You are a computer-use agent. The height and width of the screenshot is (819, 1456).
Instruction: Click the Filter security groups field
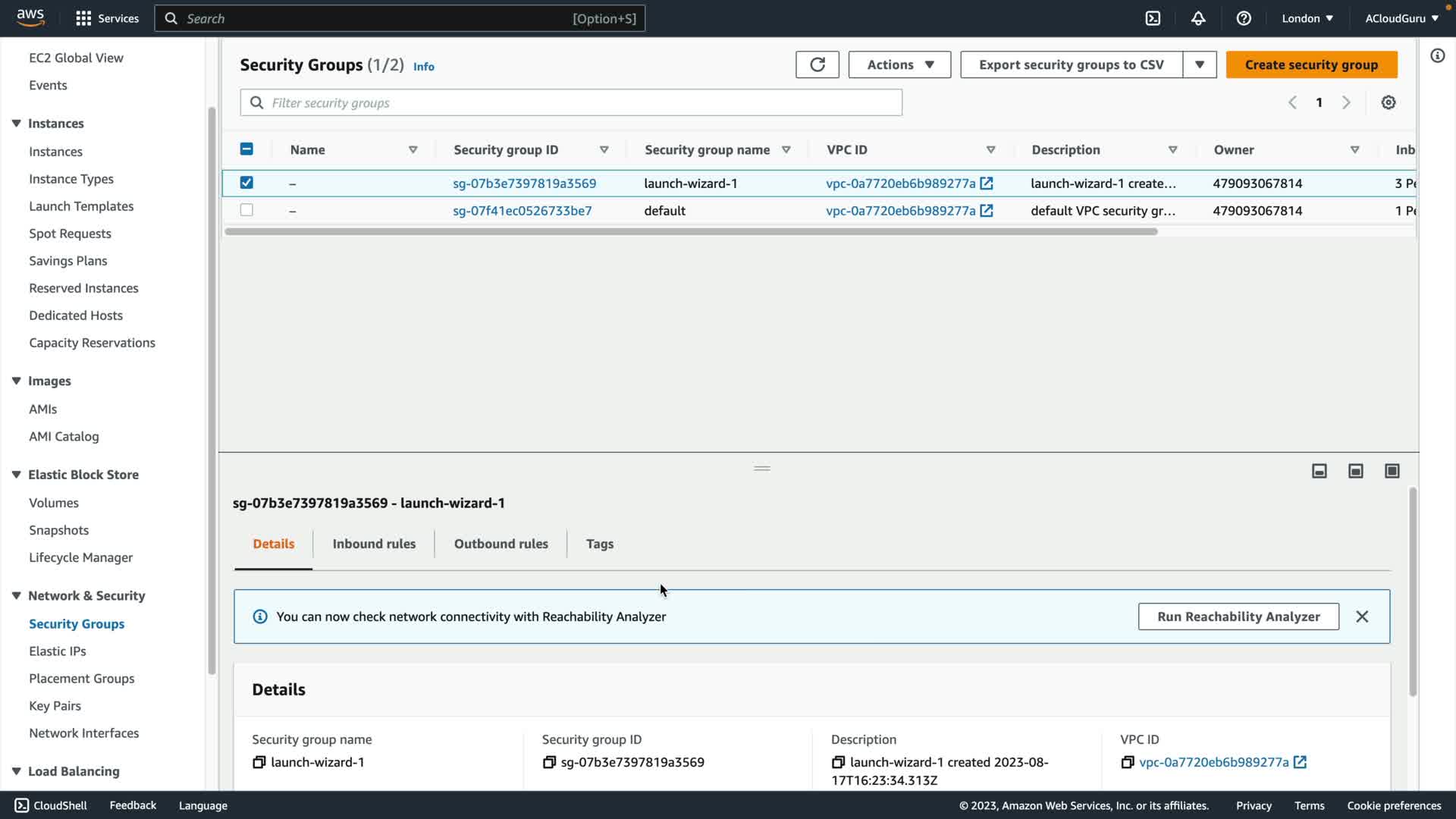[x=570, y=102]
